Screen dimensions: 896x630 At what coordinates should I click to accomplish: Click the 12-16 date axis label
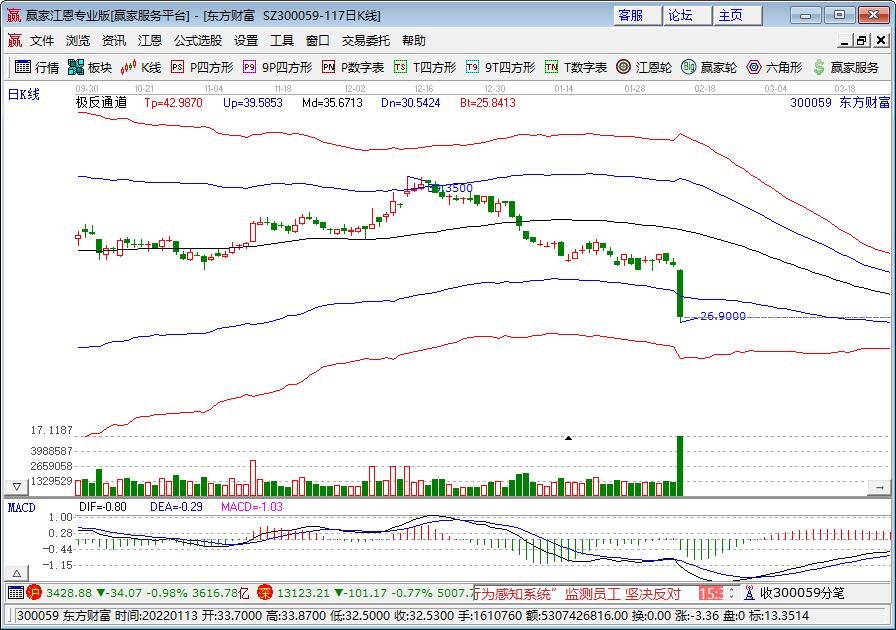point(424,89)
